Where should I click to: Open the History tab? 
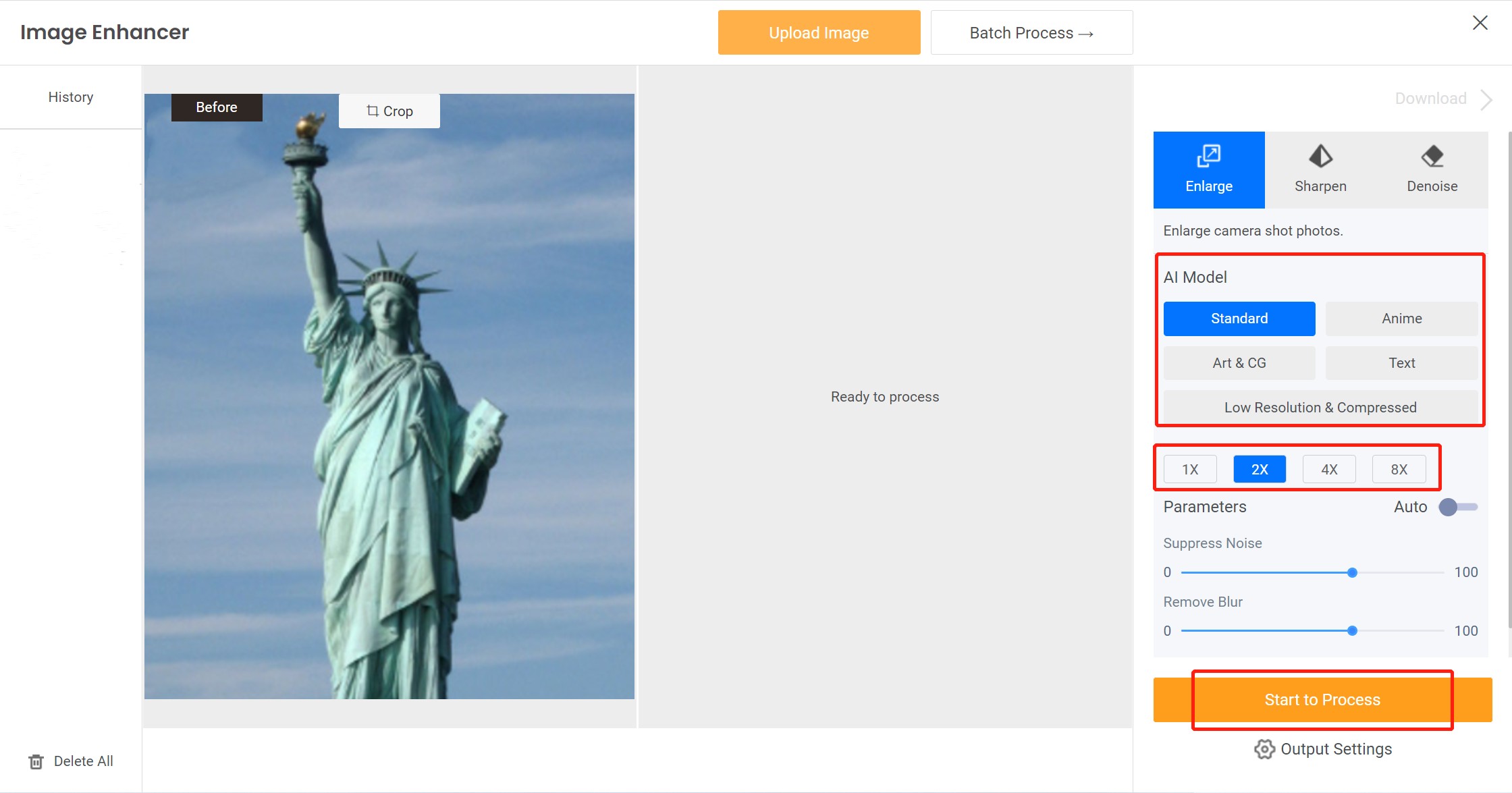(71, 97)
